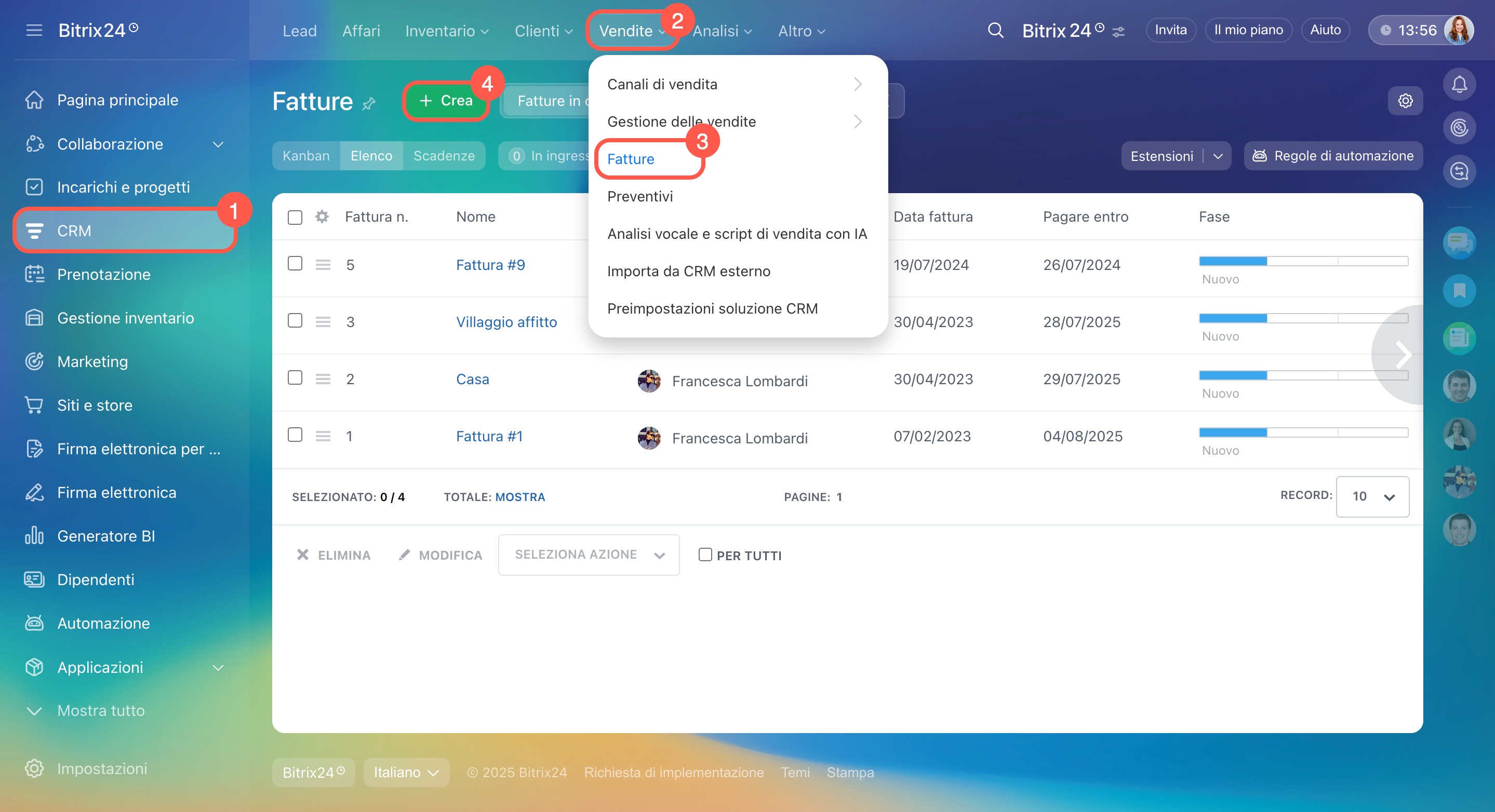Click the green Crea button
1495x812 pixels.
[x=446, y=101]
